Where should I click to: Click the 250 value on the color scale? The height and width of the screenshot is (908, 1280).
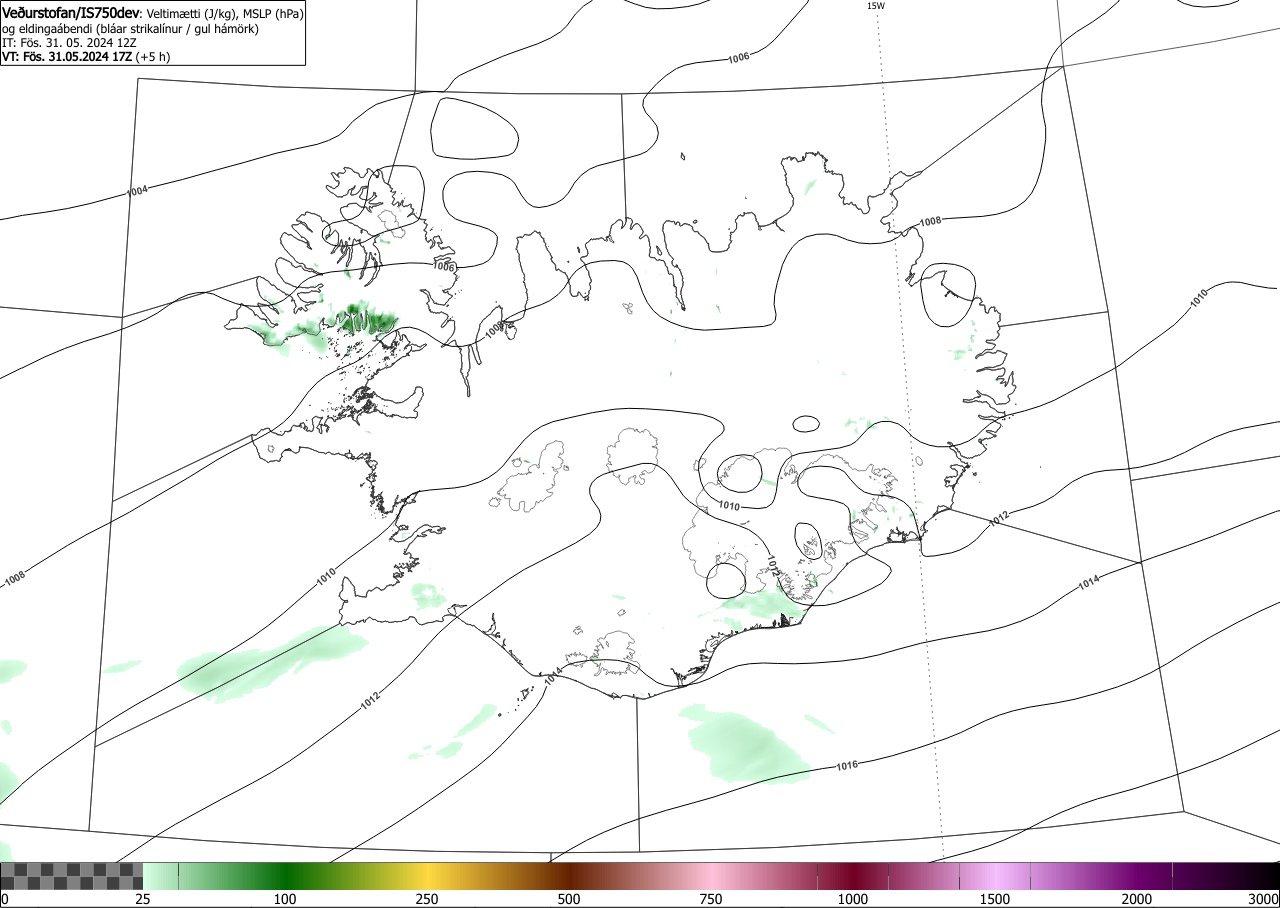(427, 899)
